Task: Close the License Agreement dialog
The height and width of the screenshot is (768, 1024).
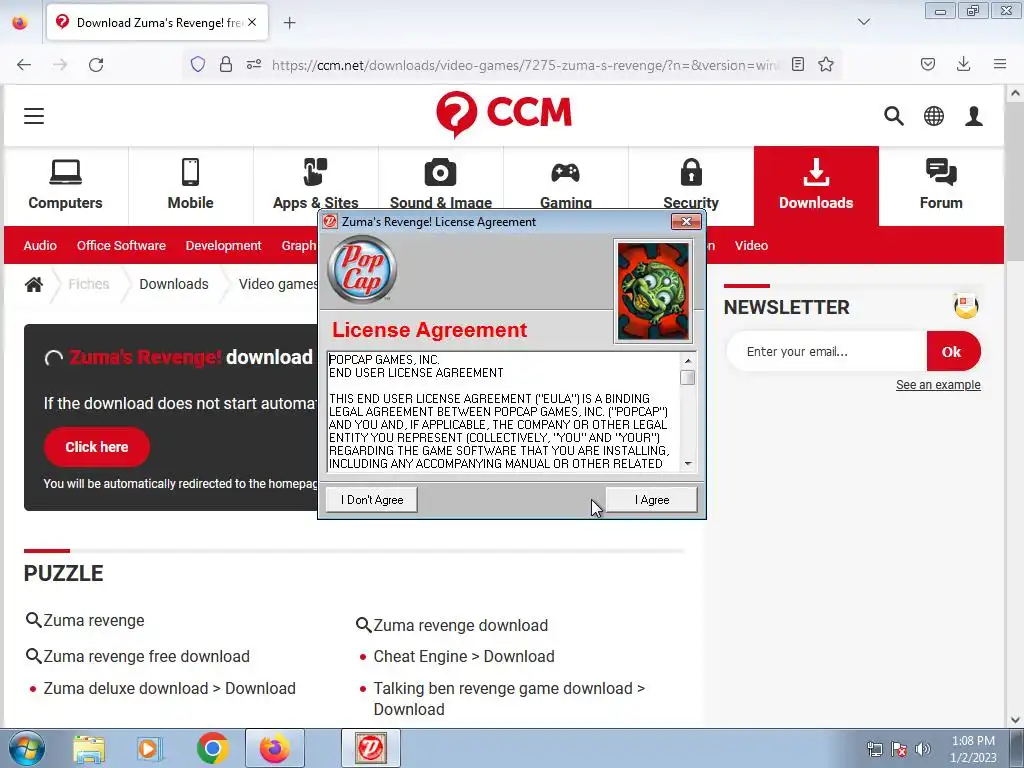Action: click(x=686, y=221)
